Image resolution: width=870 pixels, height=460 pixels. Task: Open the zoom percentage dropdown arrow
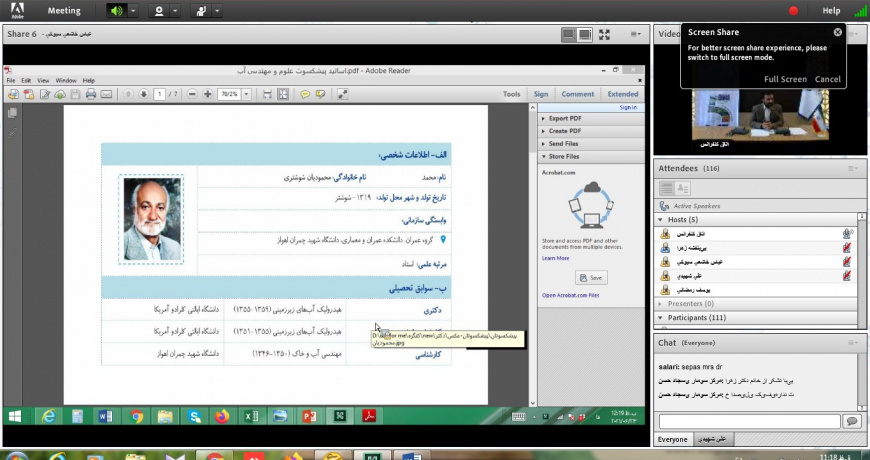coord(246,94)
